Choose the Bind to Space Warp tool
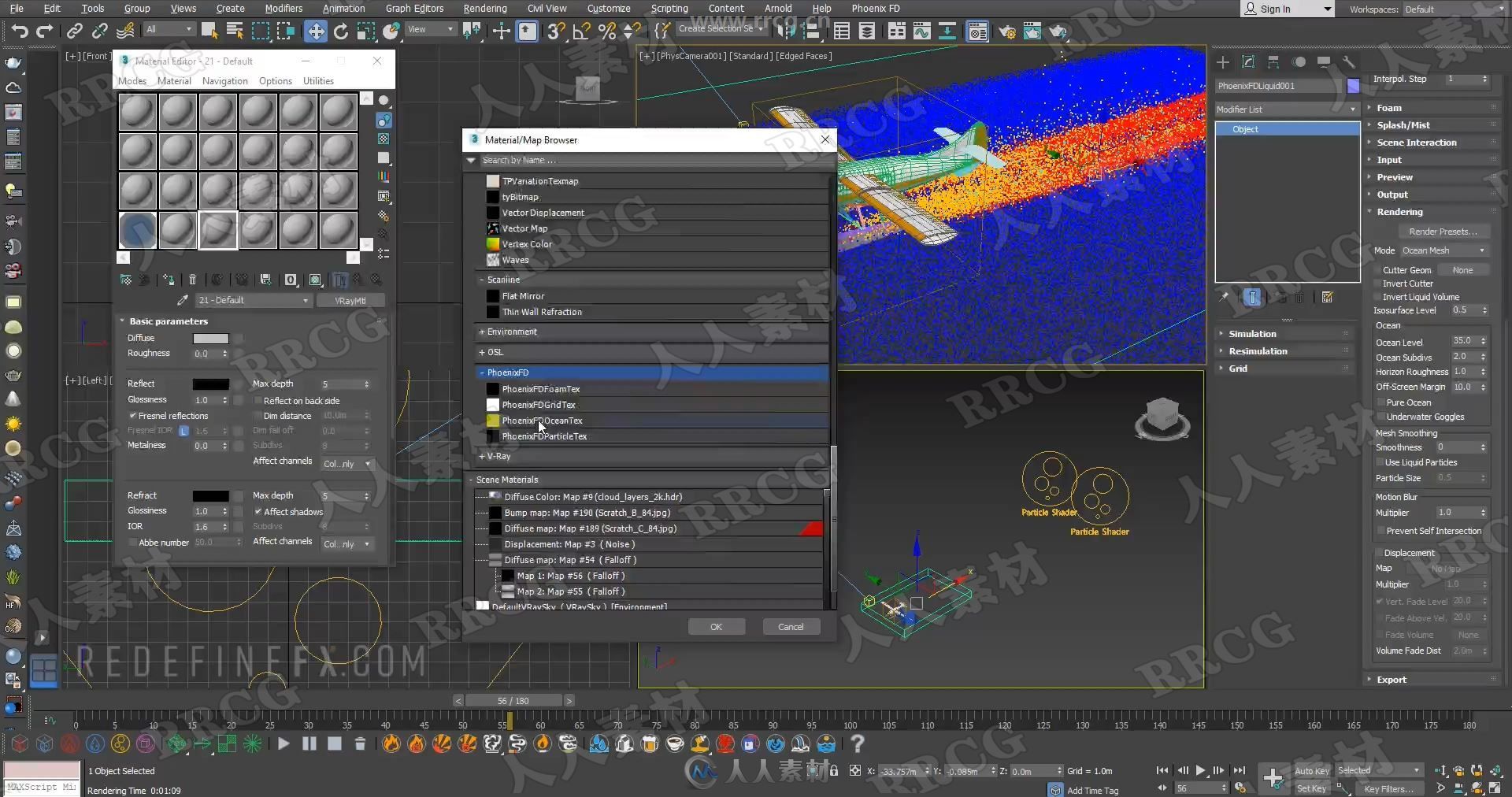This screenshot has width=1512, height=797. pyautogui.click(x=125, y=31)
